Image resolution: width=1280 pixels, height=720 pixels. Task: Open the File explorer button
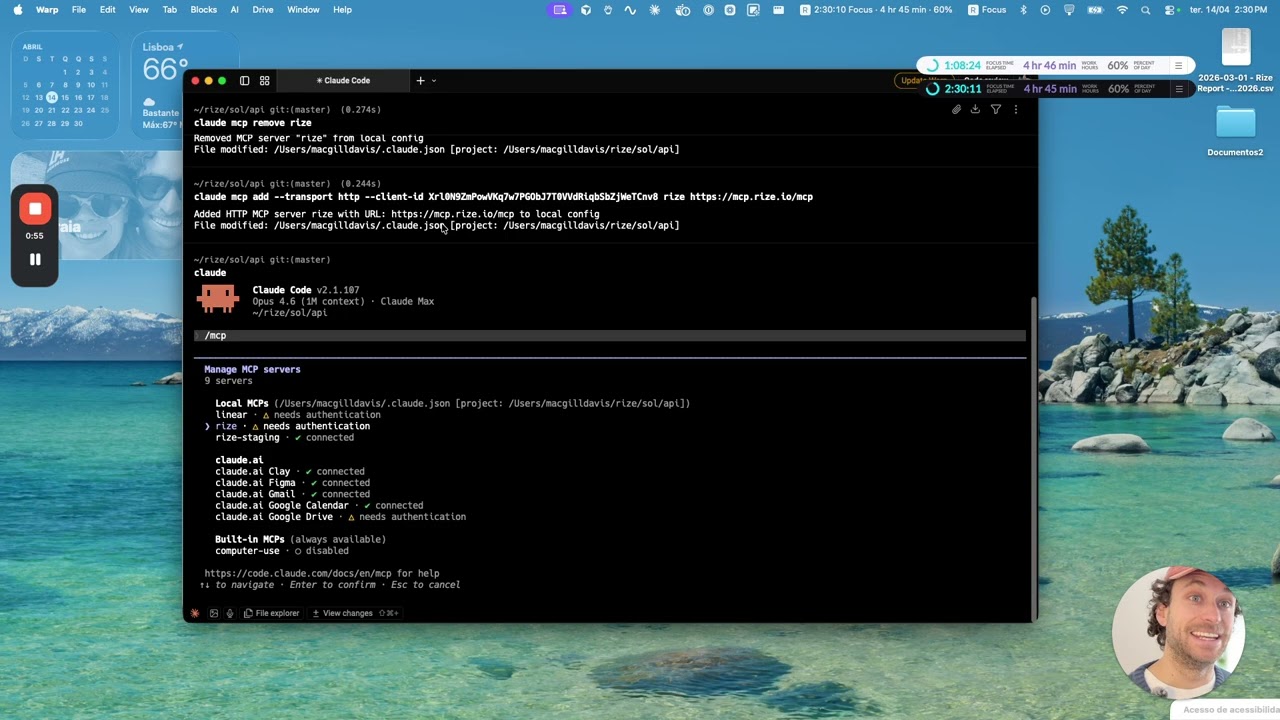272,613
